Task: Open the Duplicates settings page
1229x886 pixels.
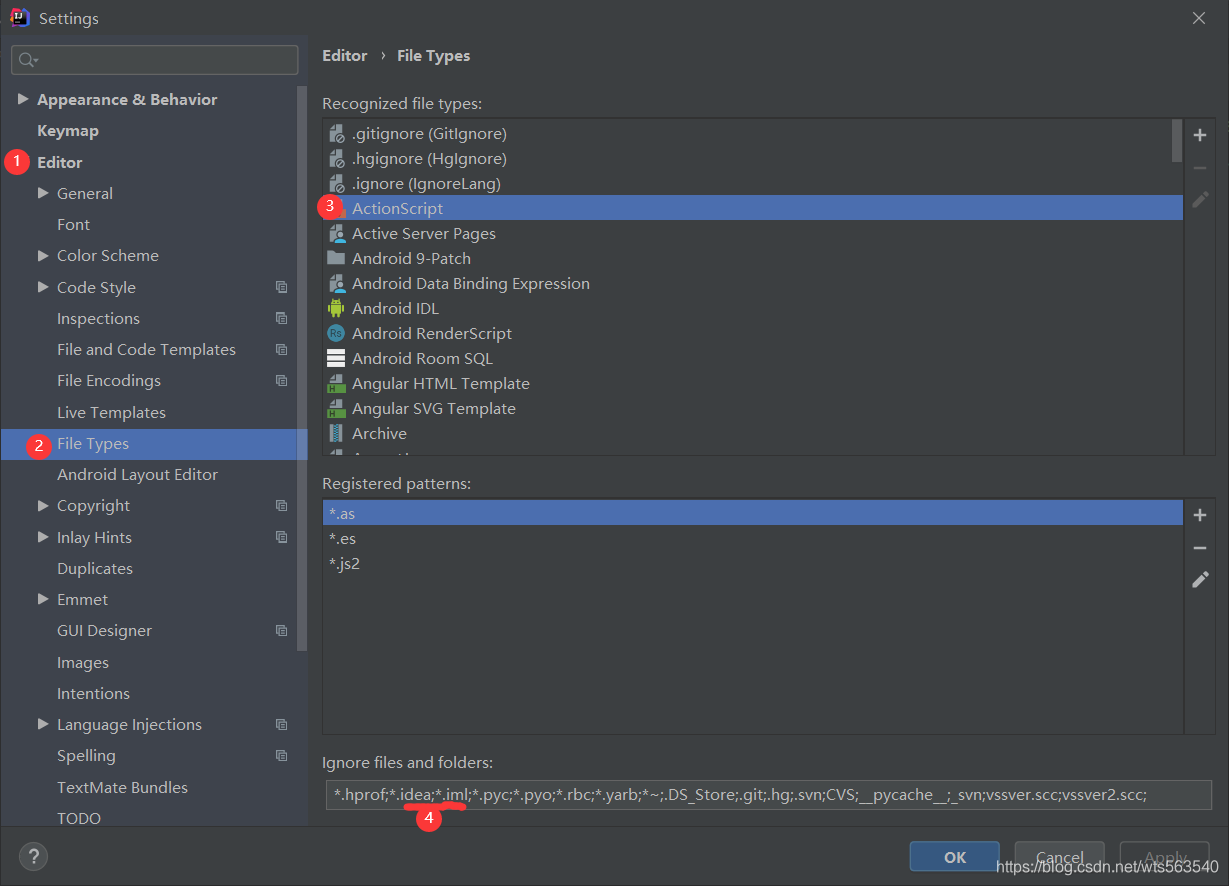Action: (95, 569)
